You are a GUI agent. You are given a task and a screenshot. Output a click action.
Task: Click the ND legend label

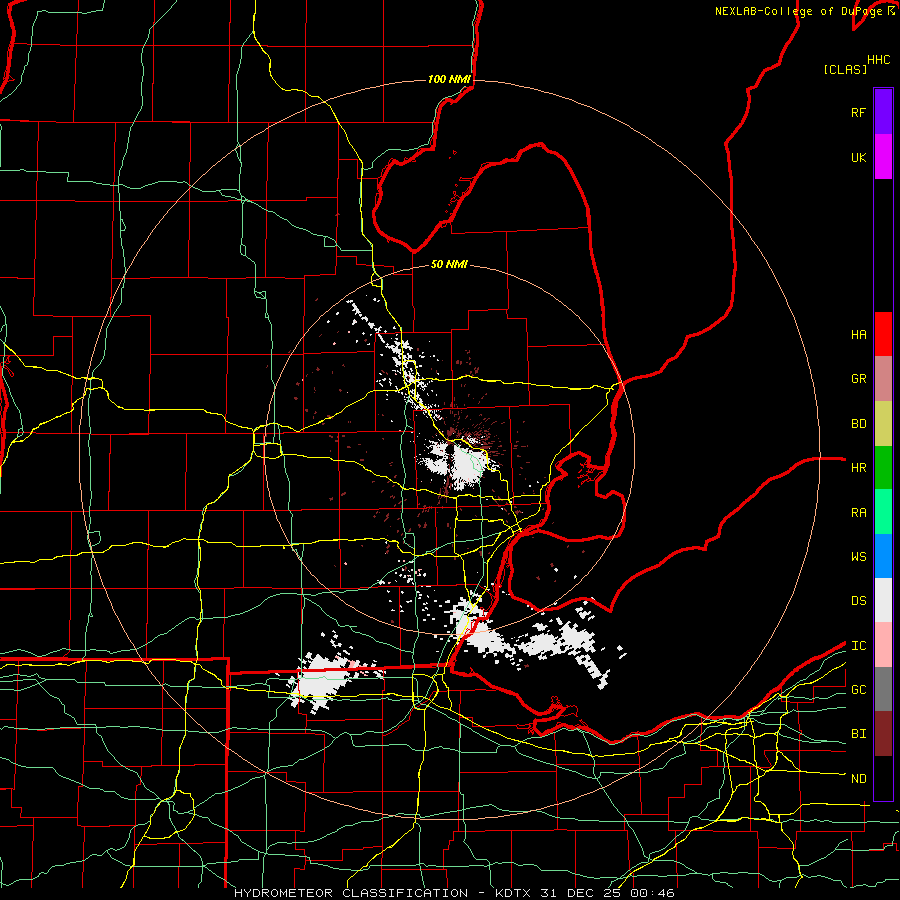click(x=858, y=779)
